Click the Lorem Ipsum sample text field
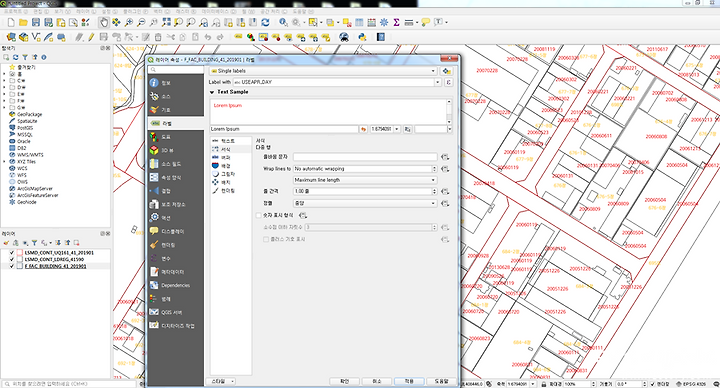Viewport: 720px width, 388px height. coord(284,129)
